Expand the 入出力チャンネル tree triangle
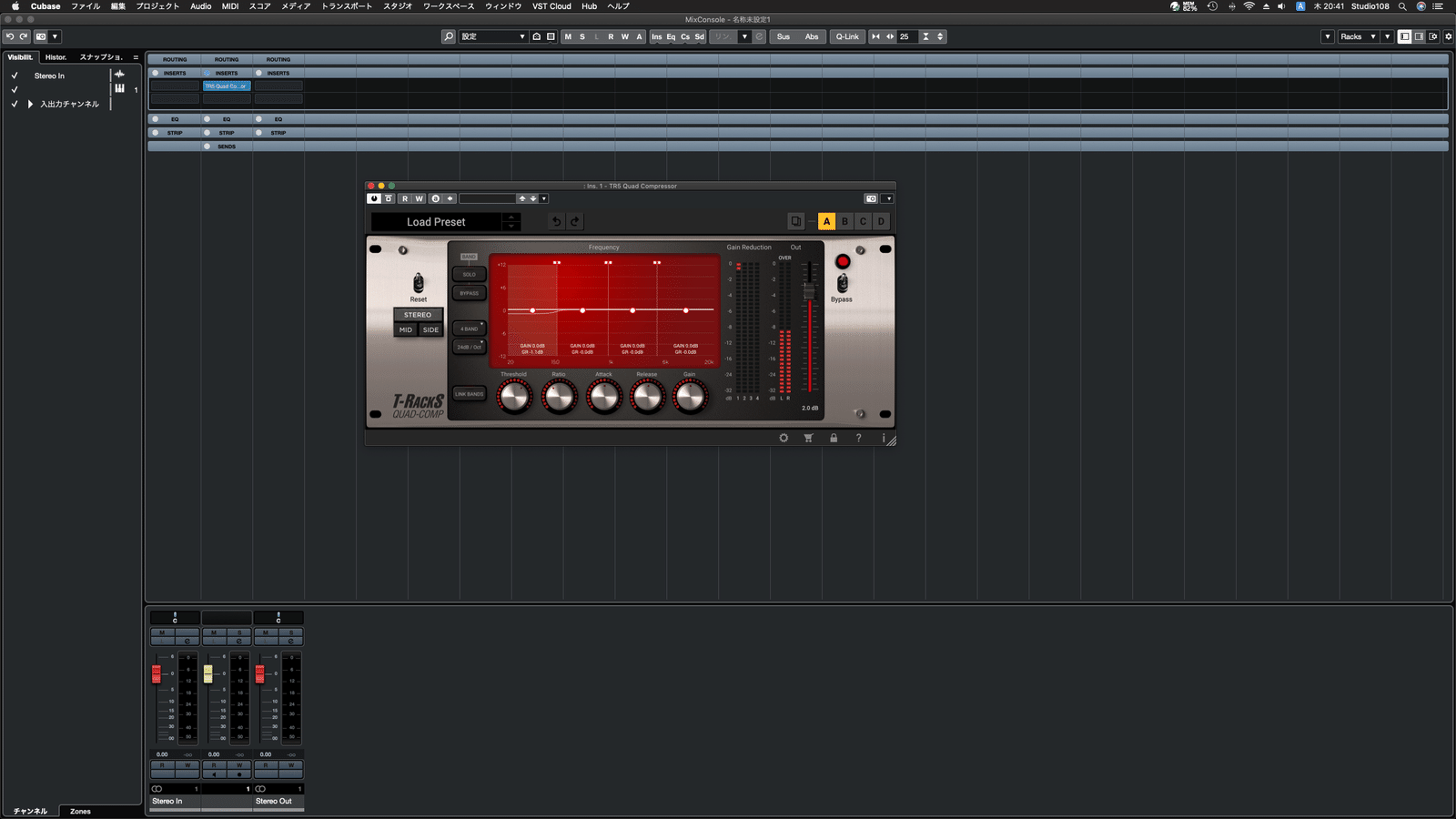The height and width of the screenshot is (819, 1456). coord(30,104)
